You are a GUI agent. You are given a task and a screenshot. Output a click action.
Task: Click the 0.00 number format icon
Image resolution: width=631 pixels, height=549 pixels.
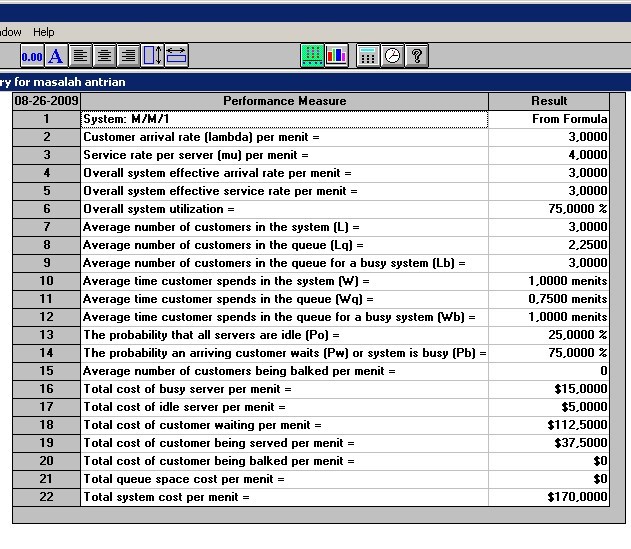coord(32,56)
